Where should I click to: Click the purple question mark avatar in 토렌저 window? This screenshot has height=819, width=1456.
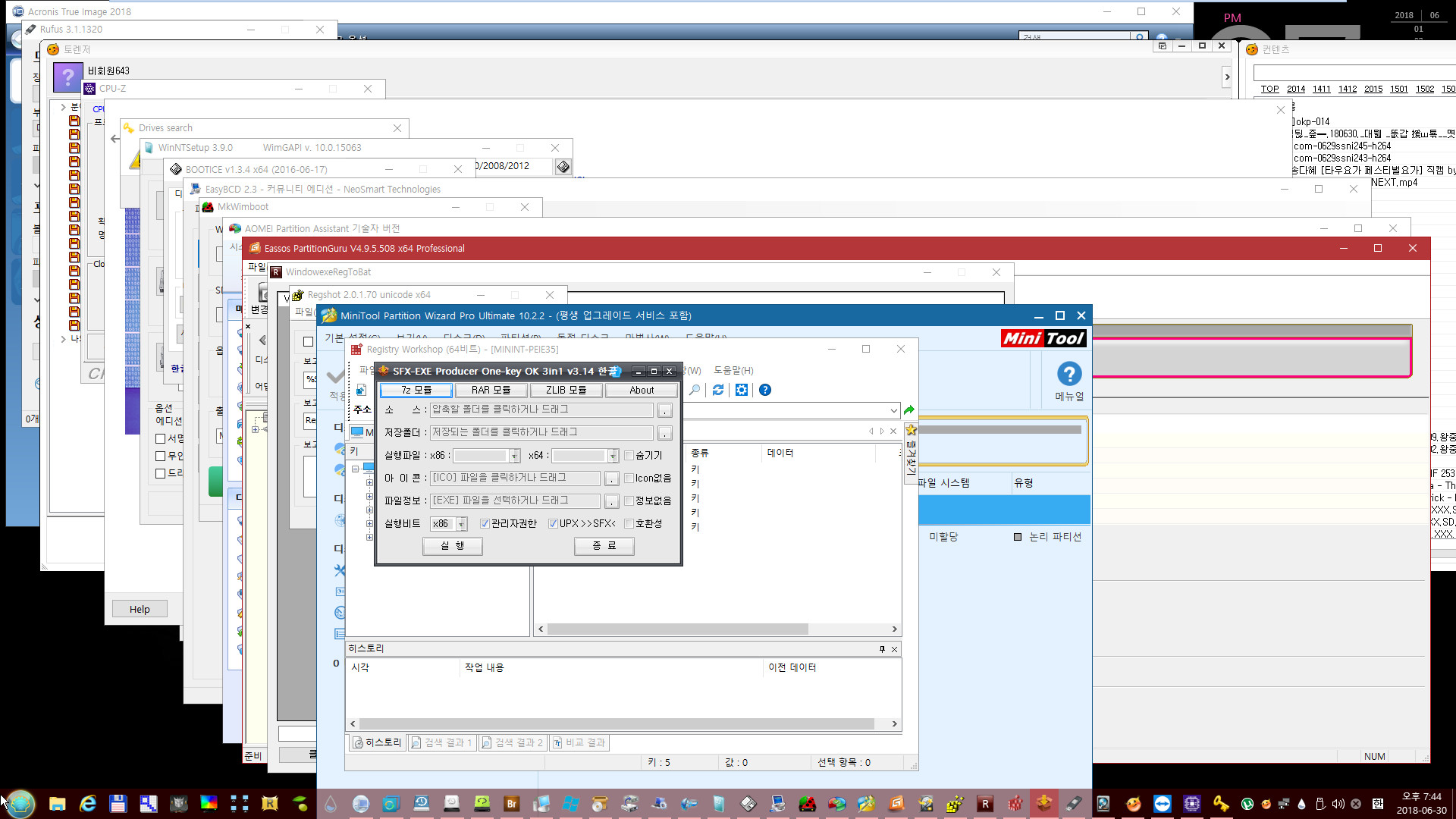[x=67, y=77]
